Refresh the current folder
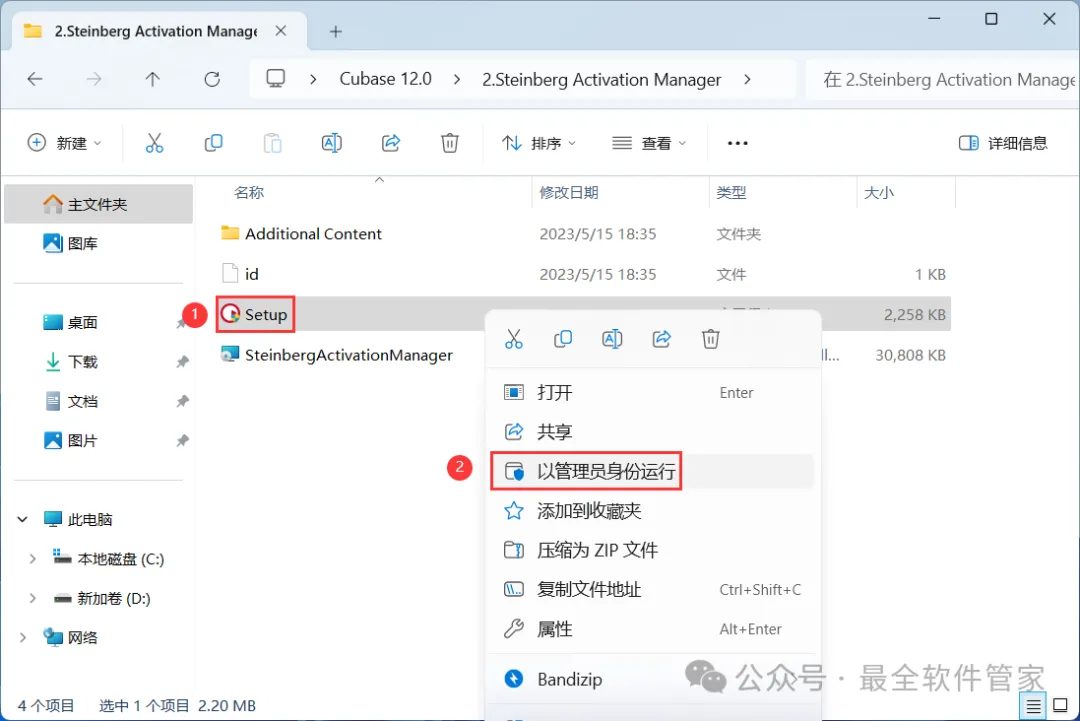1080x721 pixels. [212, 79]
